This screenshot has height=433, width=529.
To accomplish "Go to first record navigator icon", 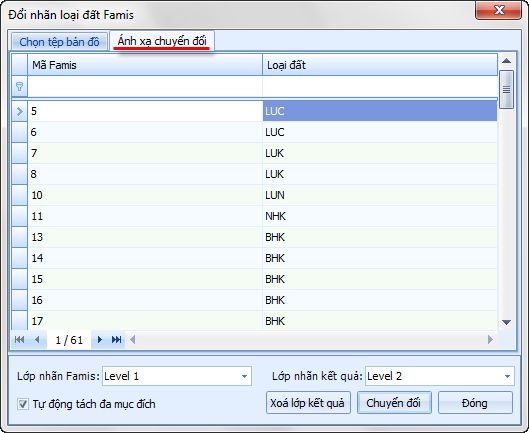I will [x=20, y=340].
